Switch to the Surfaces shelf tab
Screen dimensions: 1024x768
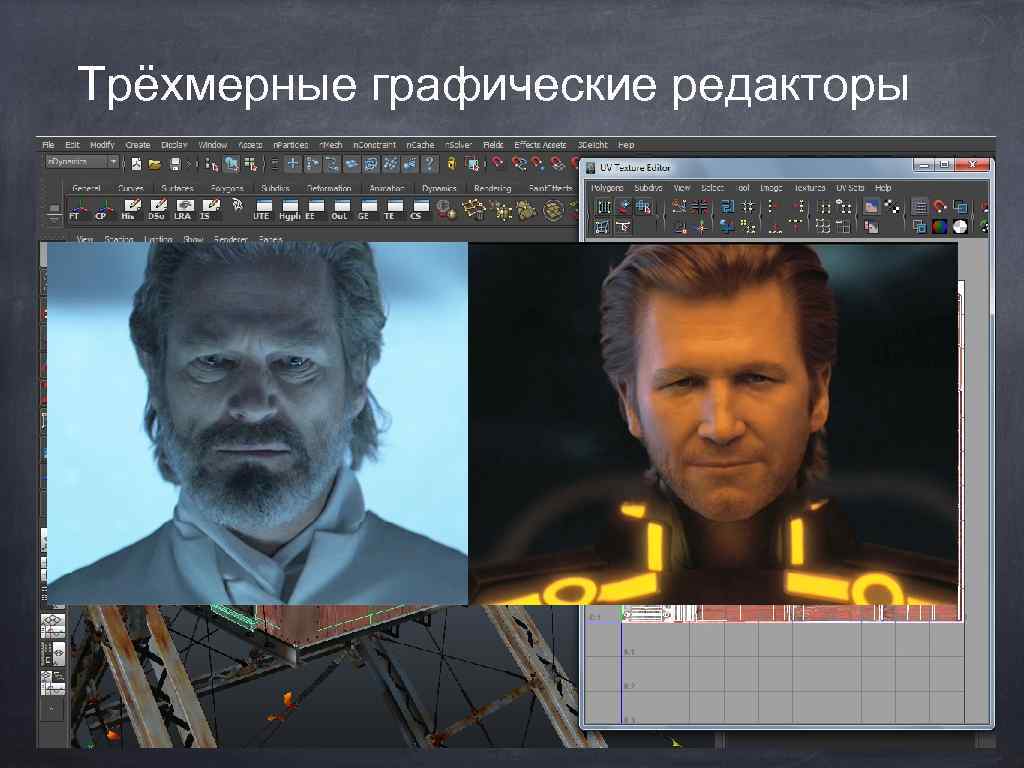click(177, 188)
